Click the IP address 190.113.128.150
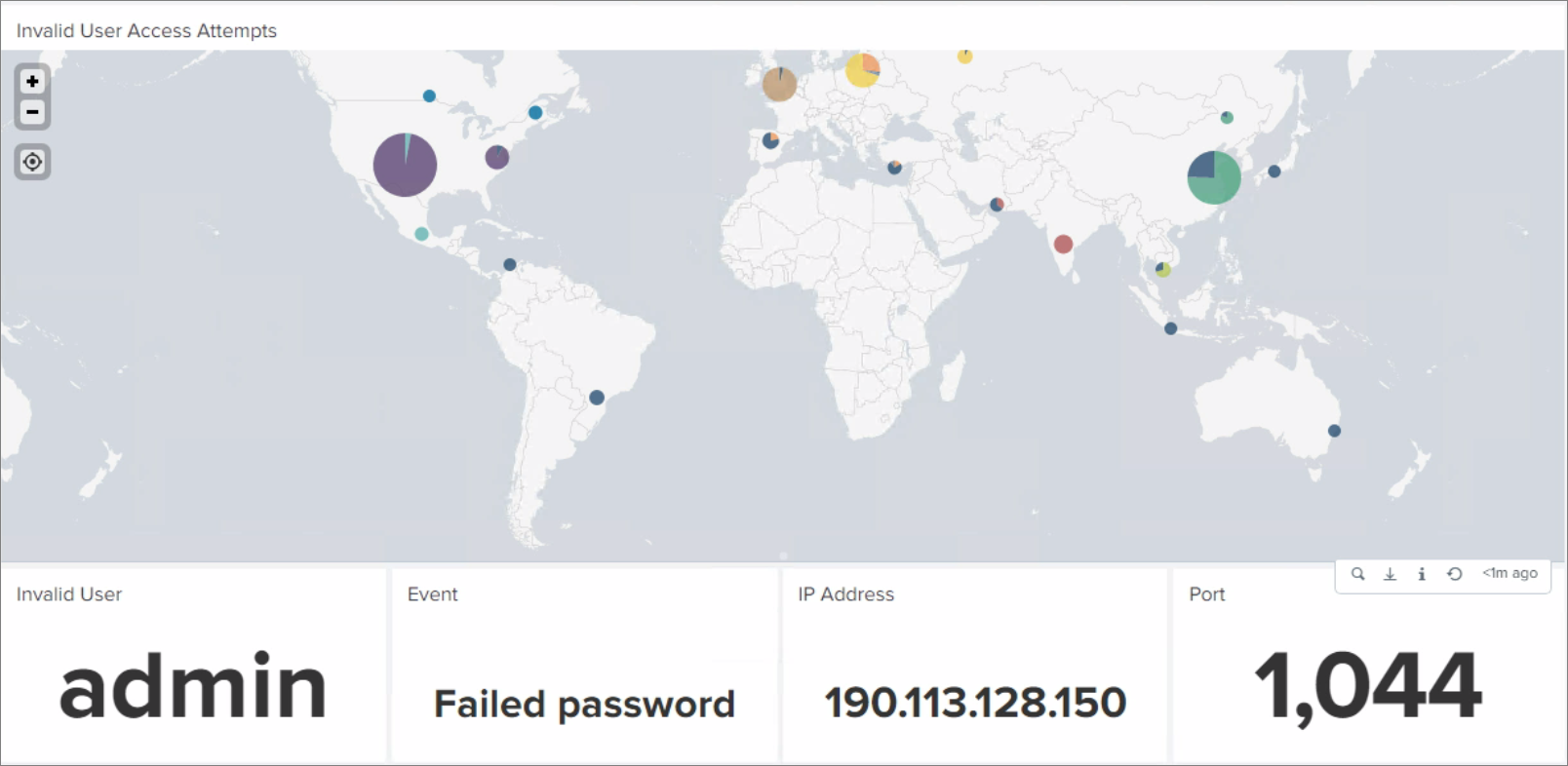Viewport: 1568px width, 766px height. (x=975, y=703)
